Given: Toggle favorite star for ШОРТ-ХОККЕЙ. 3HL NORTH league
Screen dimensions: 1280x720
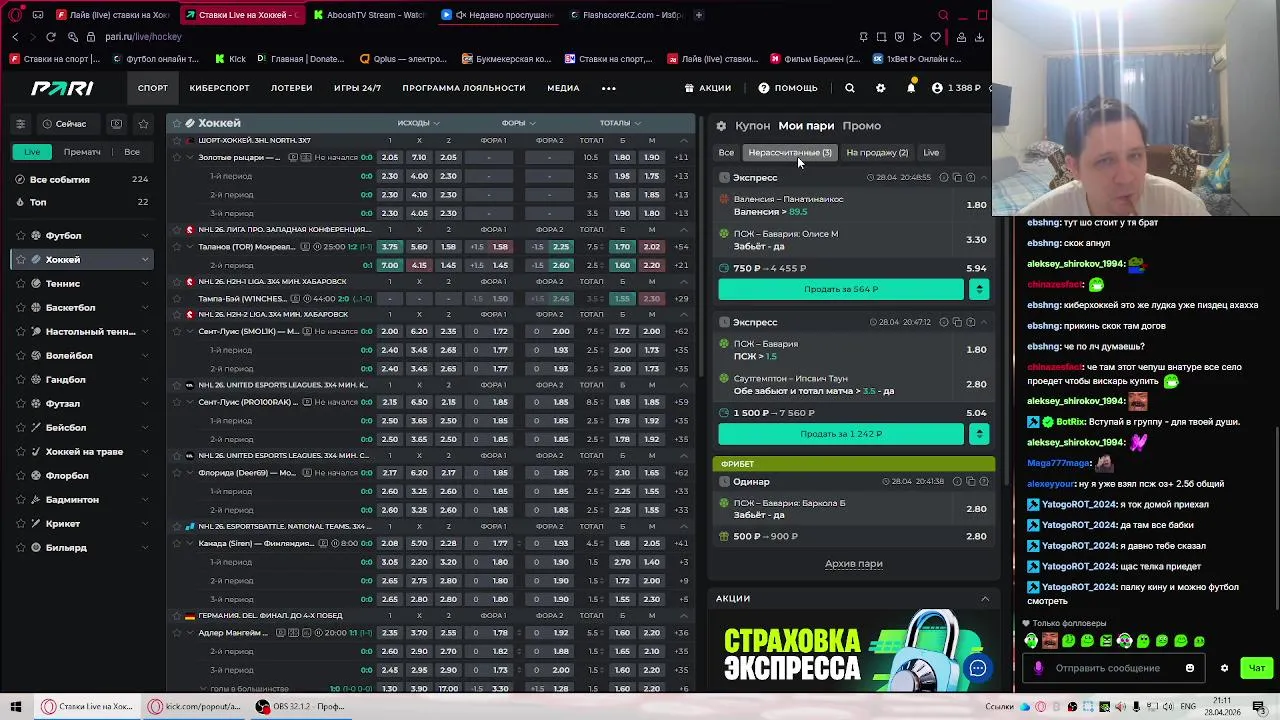Looking at the screenshot, I should [x=177, y=141].
